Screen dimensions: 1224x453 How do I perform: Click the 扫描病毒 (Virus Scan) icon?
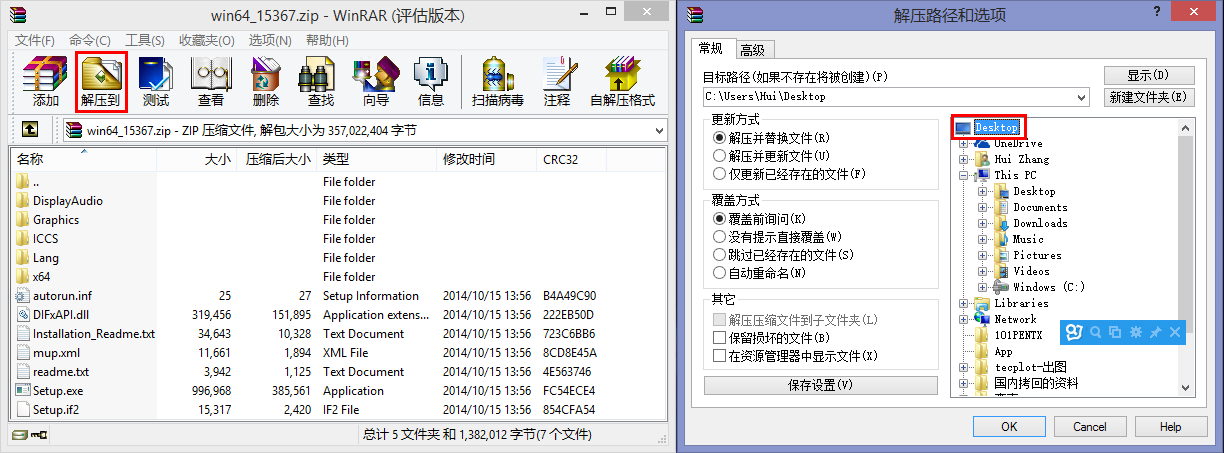pos(498,82)
